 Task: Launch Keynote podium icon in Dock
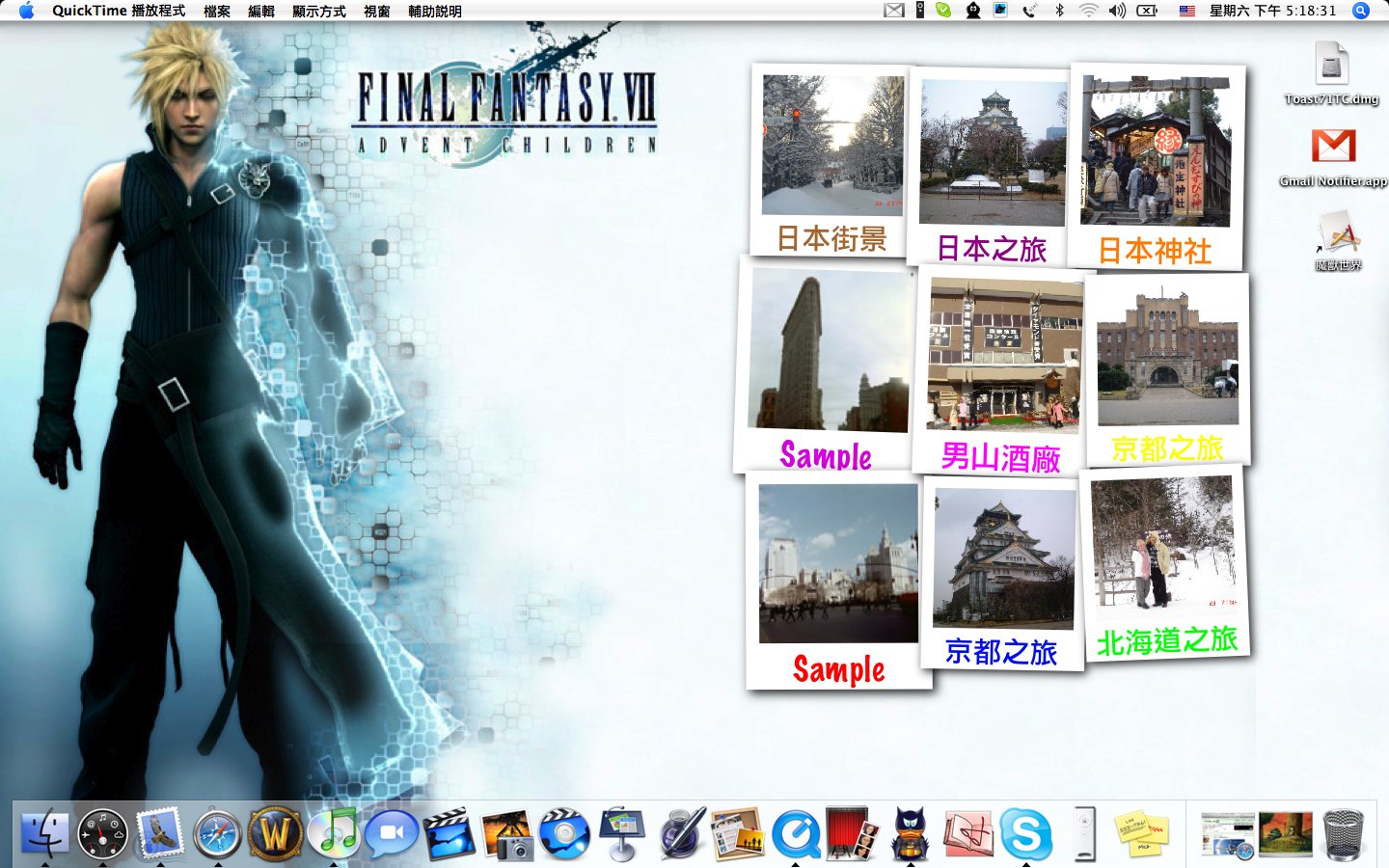coord(622,833)
